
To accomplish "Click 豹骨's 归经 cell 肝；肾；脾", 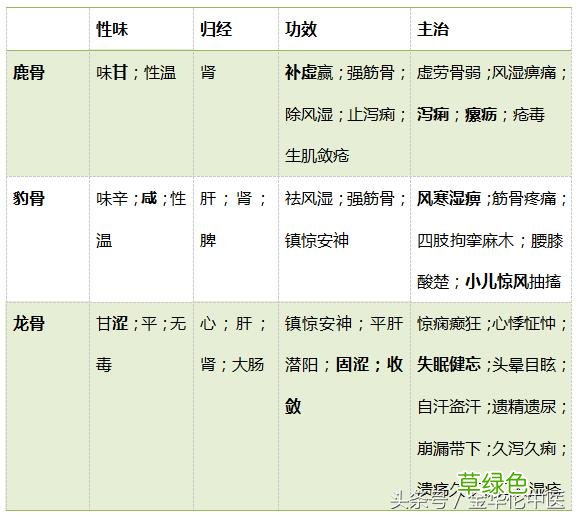I will 233,219.
